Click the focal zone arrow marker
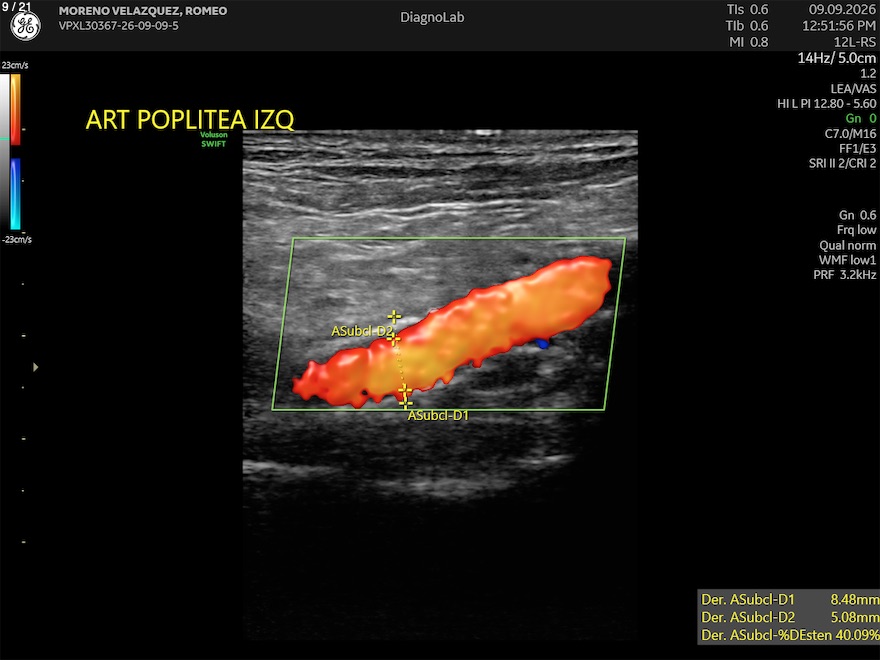880x660 pixels. pyautogui.click(x=35, y=367)
